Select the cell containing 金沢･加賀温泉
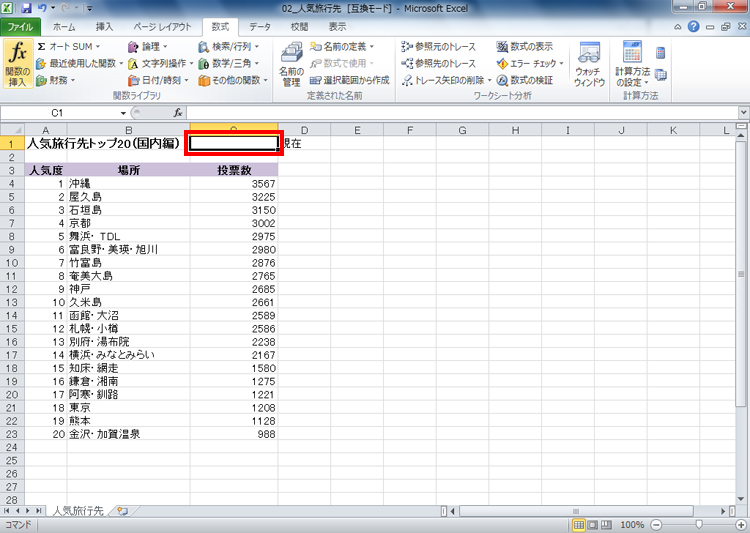Screen dimensions: 750x533 tap(129, 434)
